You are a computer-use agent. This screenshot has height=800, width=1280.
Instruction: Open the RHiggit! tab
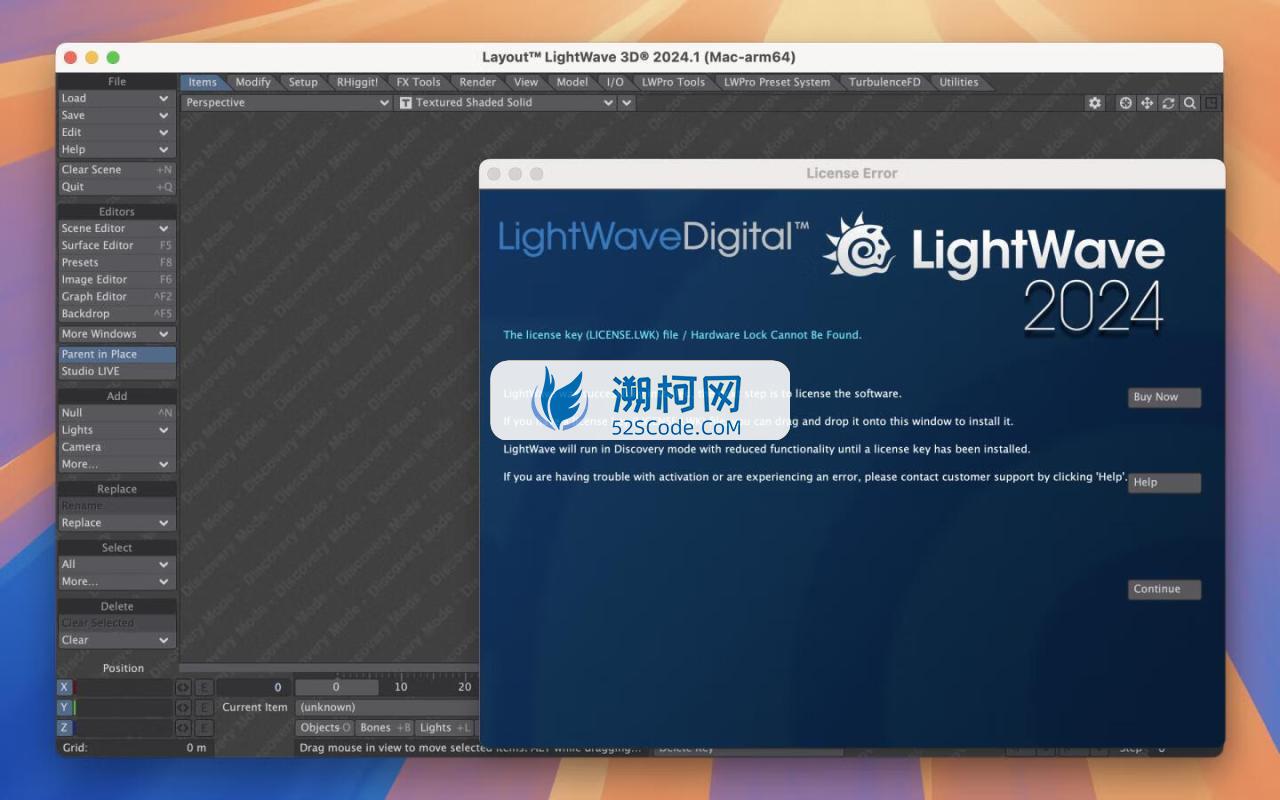tap(357, 82)
